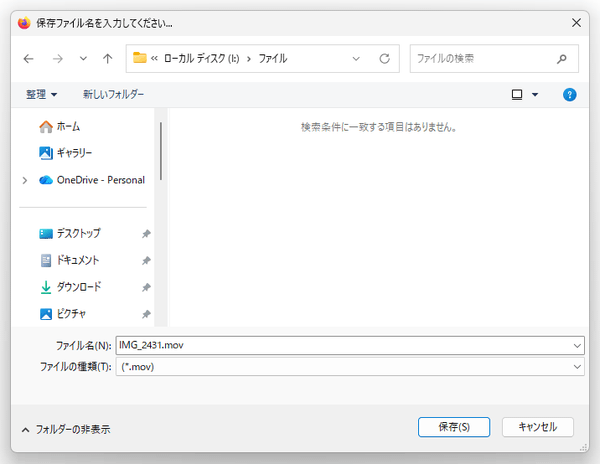The height and width of the screenshot is (464, 600).
Task: Open the file name history dropdown
Action: click(577, 346)
